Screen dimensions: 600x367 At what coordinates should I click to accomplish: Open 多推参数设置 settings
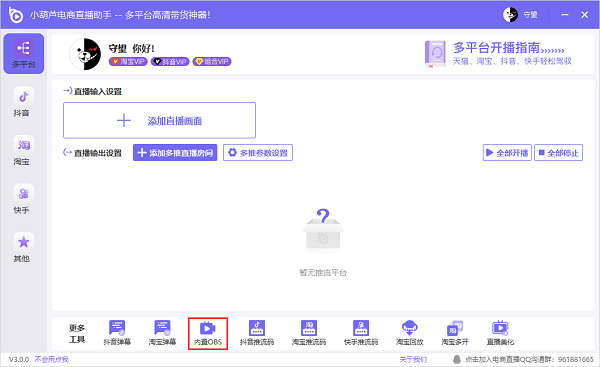[x=258, y=153]
